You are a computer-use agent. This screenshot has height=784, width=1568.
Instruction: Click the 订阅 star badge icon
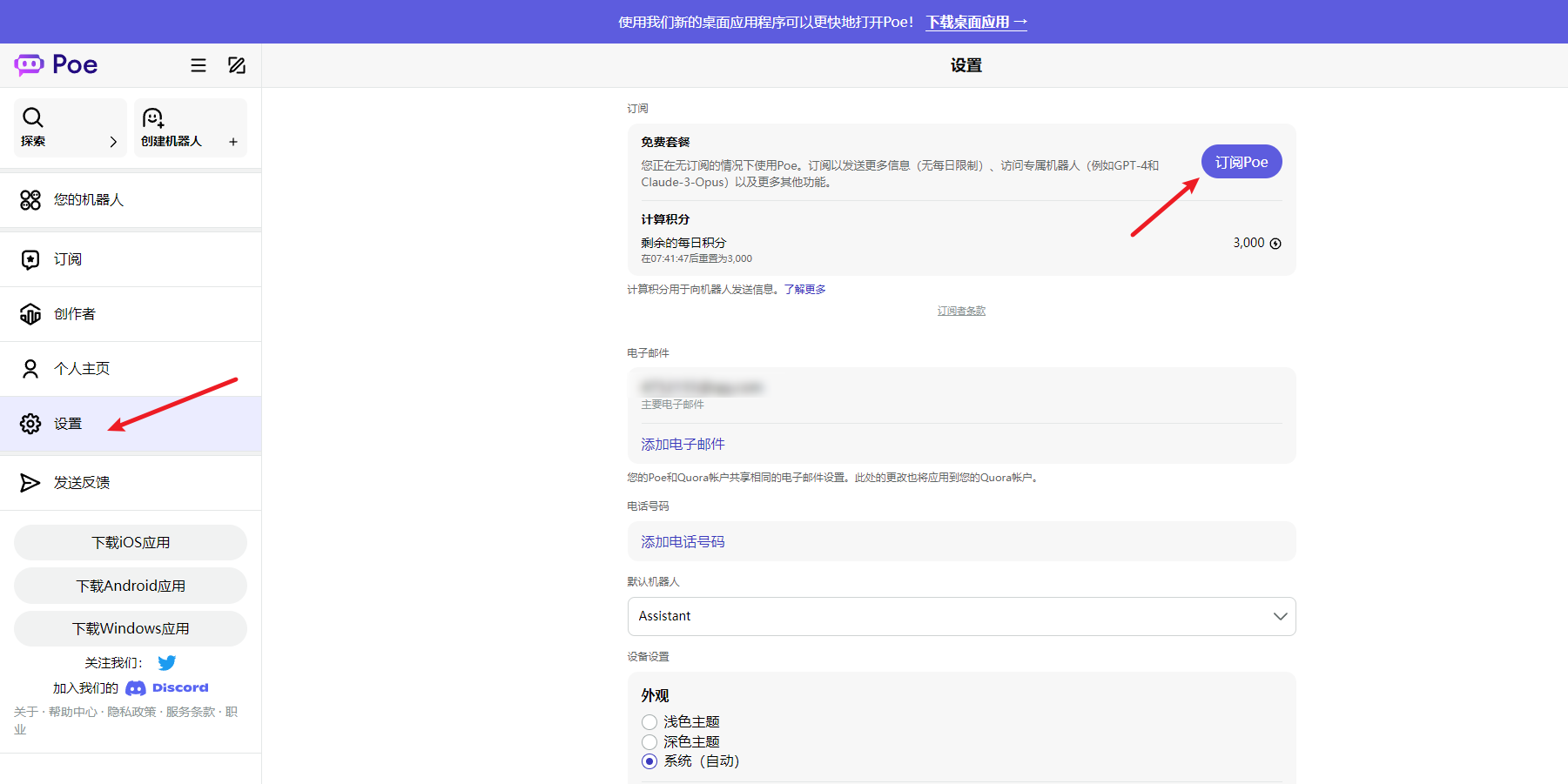click(30, 259)
